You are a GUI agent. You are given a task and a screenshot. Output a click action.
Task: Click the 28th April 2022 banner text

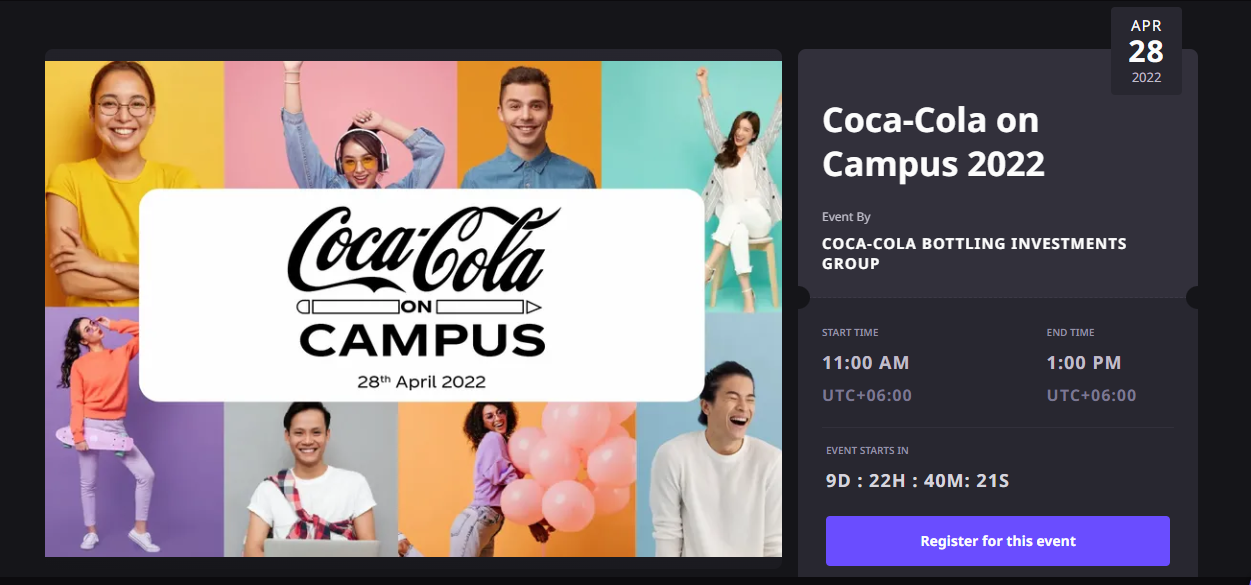coord(421,381)
